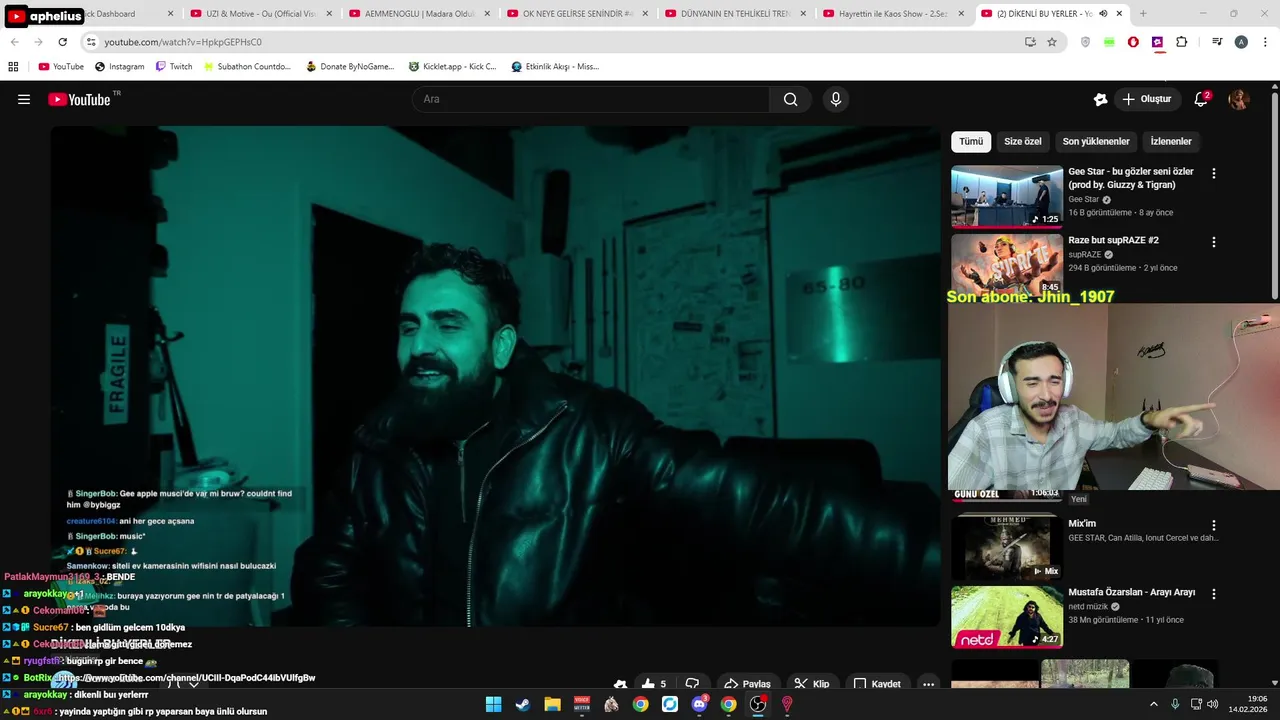Open options for Raze but supRAZE #2
This screenshot has height=720, width=1280.
click(x=1214, y=242)
